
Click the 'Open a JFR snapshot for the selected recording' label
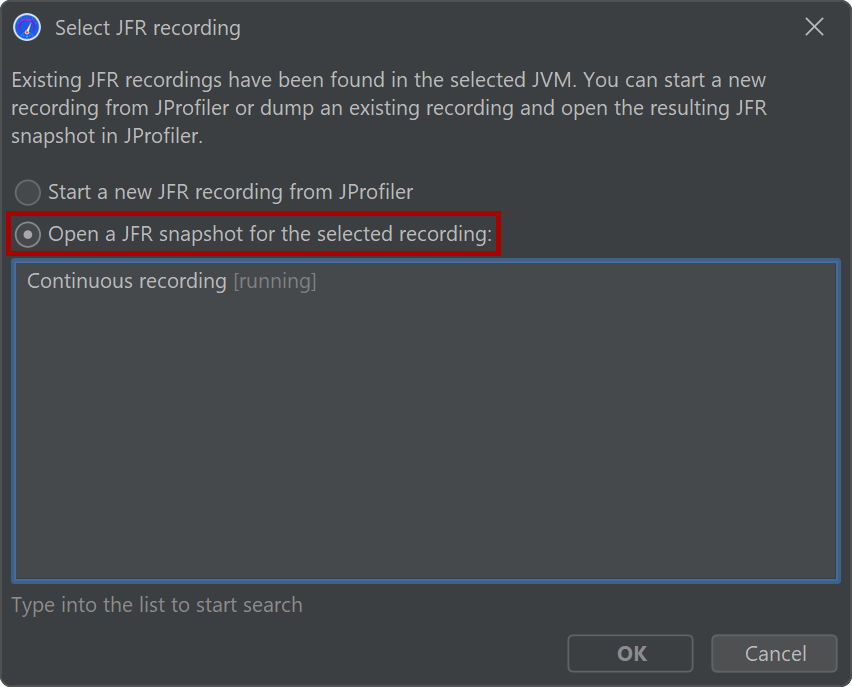270,234
